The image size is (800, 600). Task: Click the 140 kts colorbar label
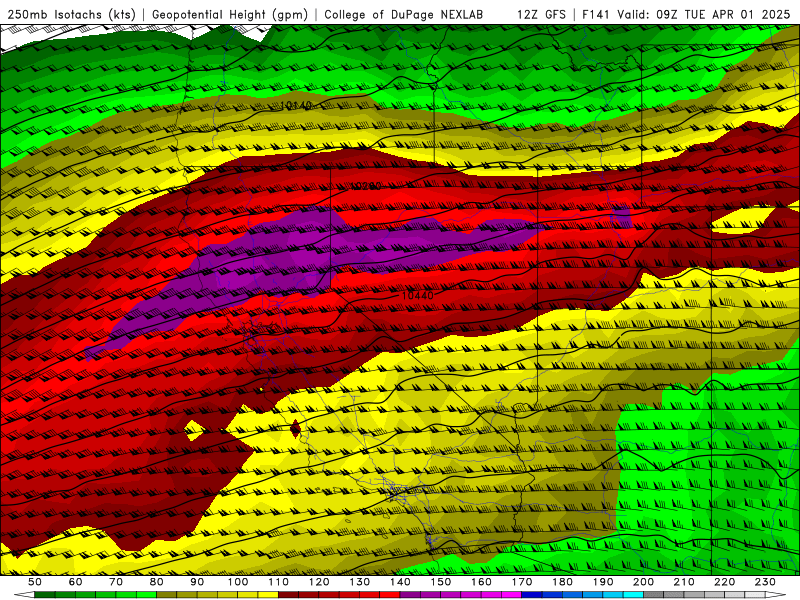click(x=400, y=582)
